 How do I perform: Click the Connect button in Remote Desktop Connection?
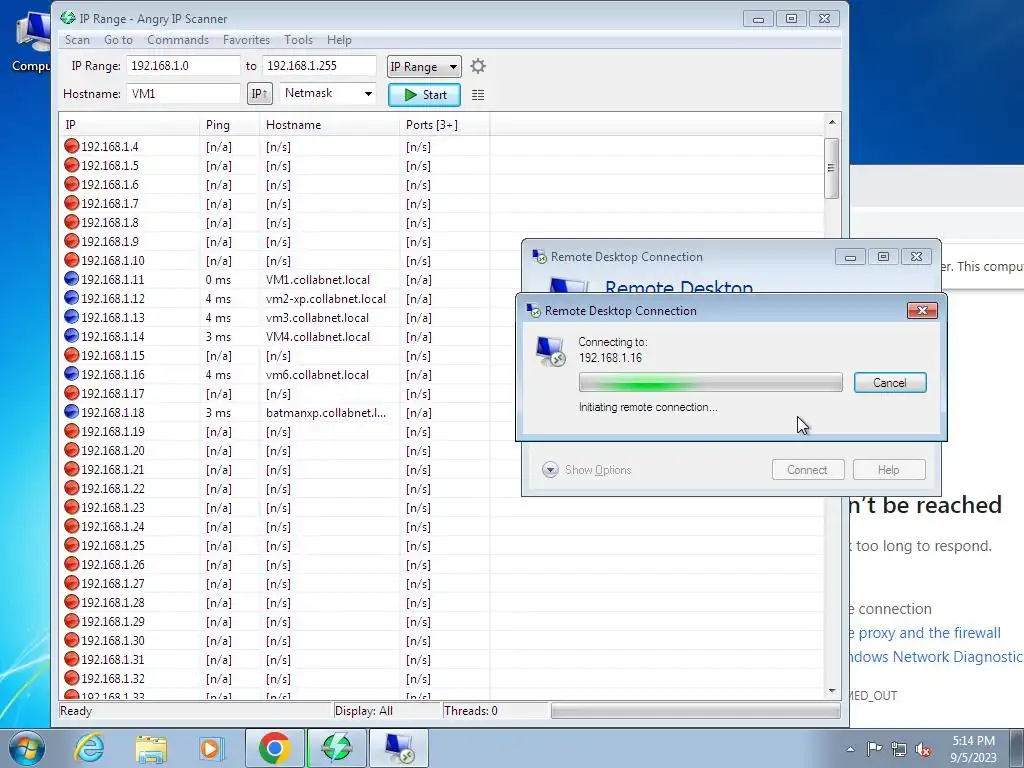click(x=807, y=470)
